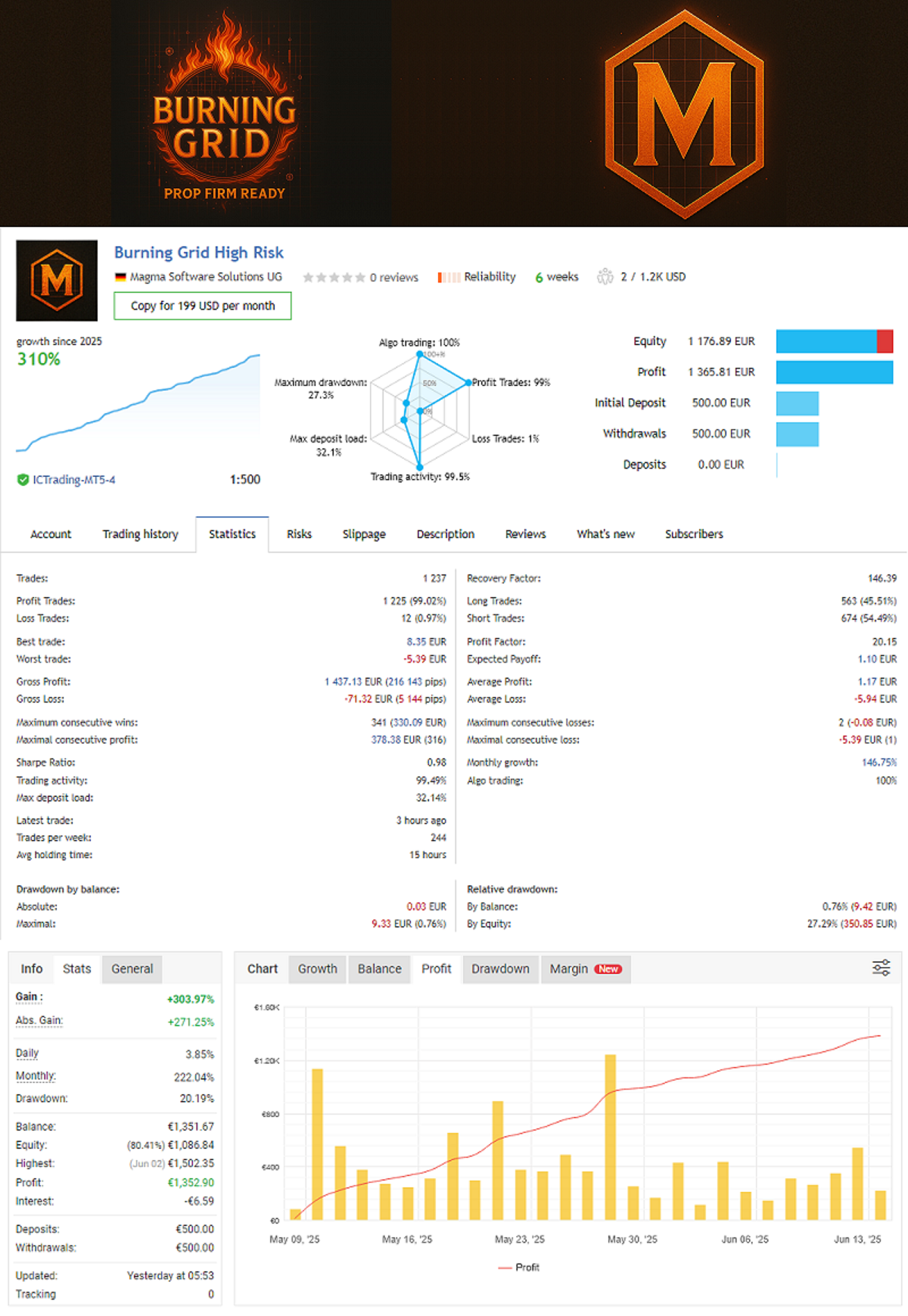
Task: Open the Subscribers tab
Action: click(x=694, y=534)
